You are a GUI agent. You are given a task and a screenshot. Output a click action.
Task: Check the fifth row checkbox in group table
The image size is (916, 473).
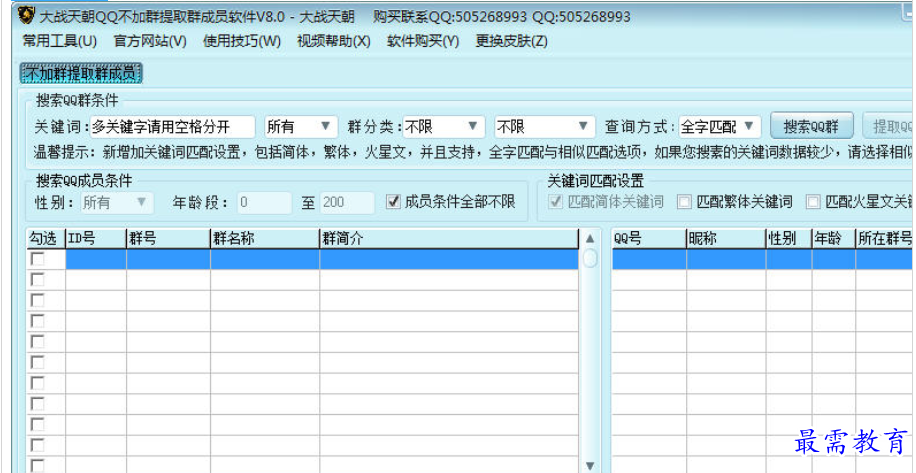click(x=38, y=342)
